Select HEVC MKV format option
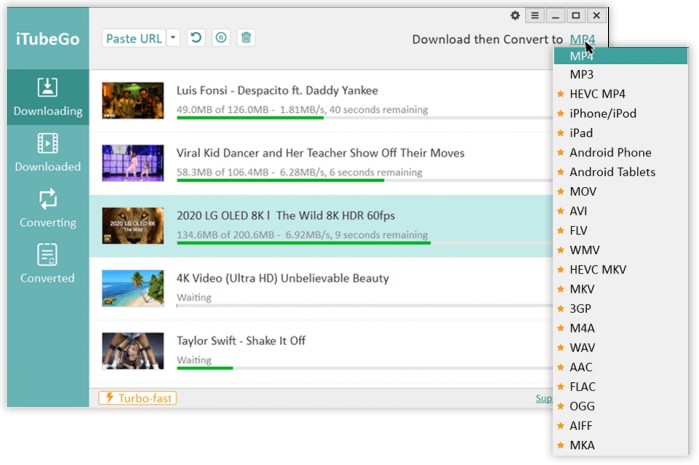Image resolution: width=699 pixels, height=465 pixels. tap(620, 270)
